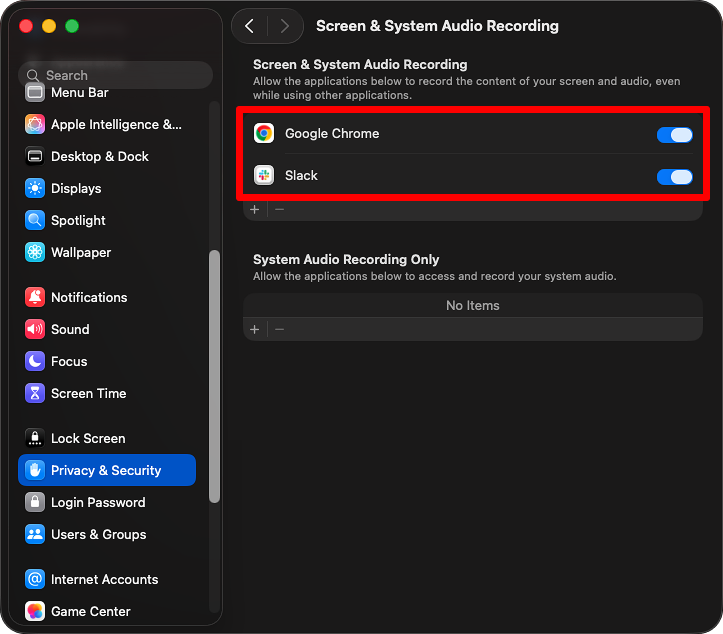Remove app from System Audio Recording Only

(279, 330)
